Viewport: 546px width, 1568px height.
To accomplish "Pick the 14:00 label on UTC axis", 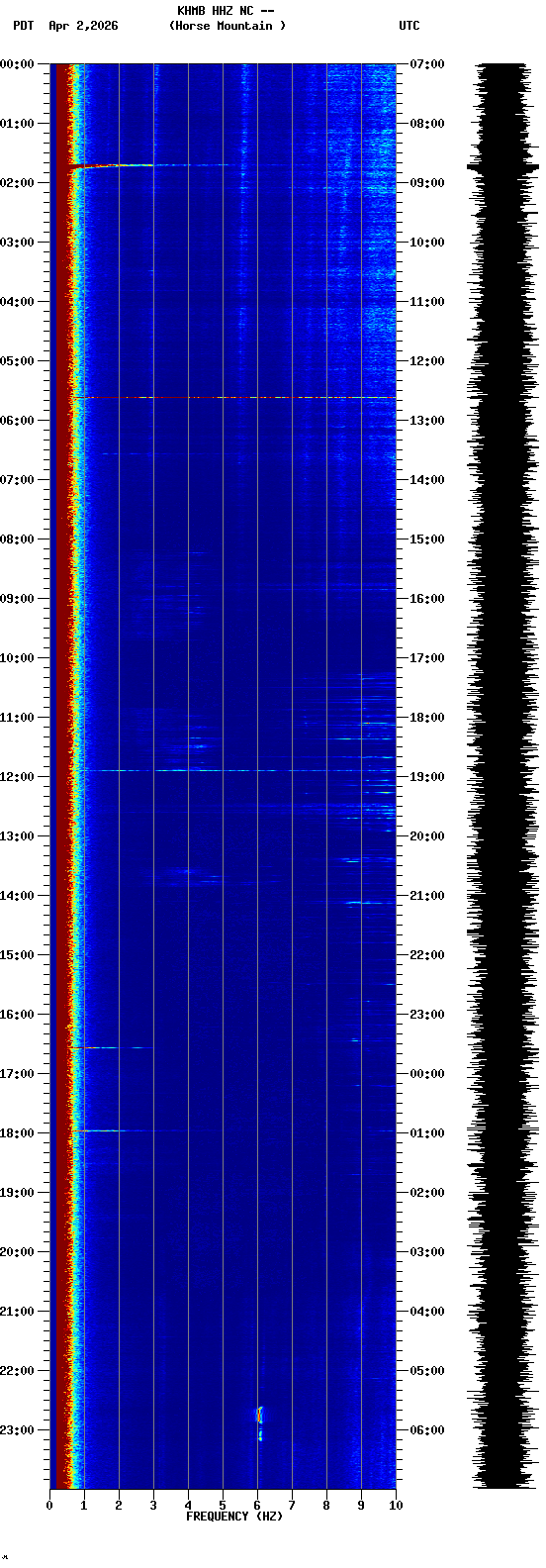I will 426,480.
